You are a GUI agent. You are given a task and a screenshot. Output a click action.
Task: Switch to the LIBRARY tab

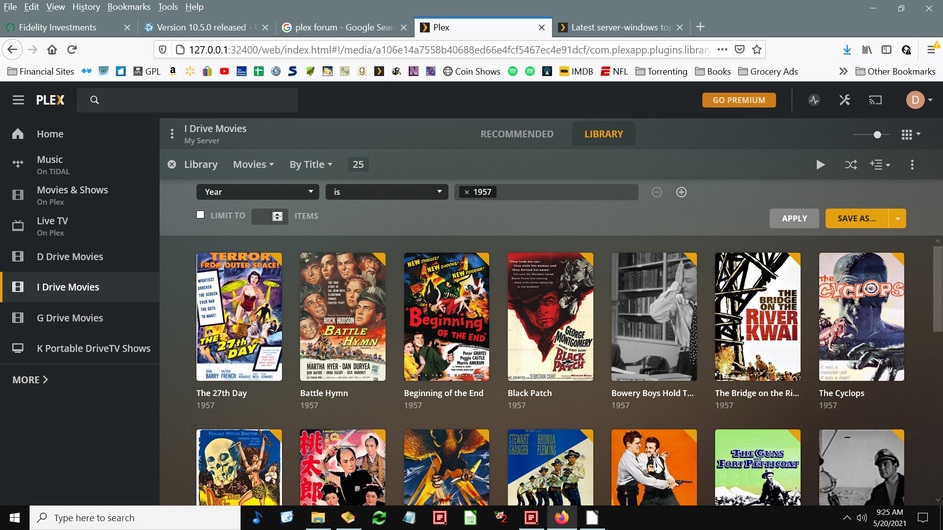[x=603, y=134]
